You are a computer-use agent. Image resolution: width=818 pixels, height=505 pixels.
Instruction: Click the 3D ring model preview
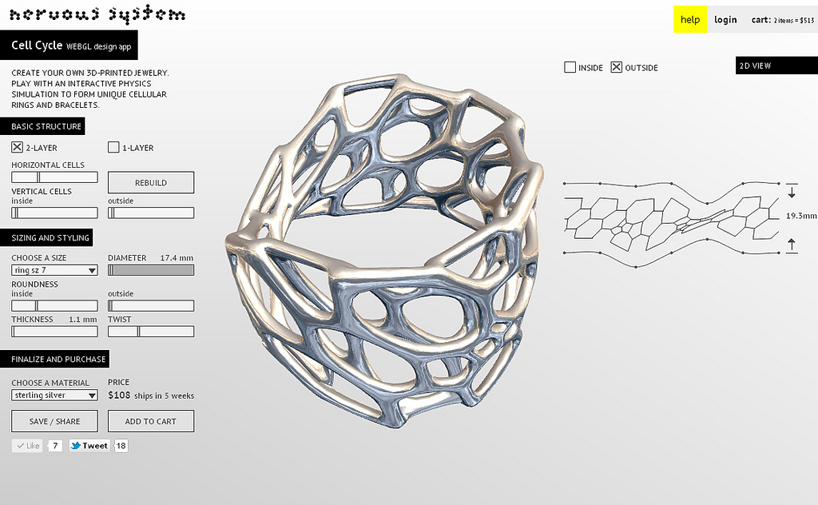385,250
